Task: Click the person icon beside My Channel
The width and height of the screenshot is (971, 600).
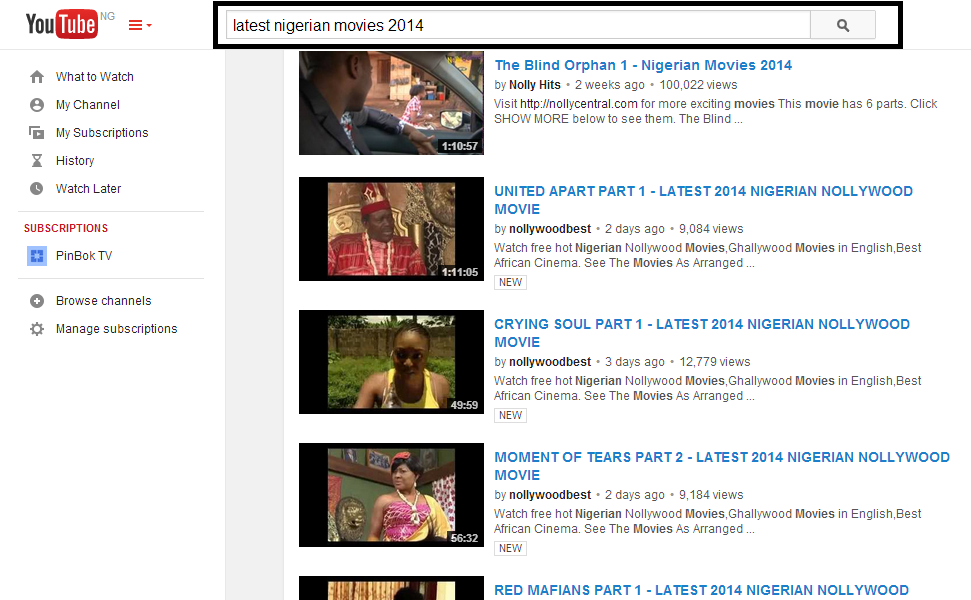Action: [37, 105]
